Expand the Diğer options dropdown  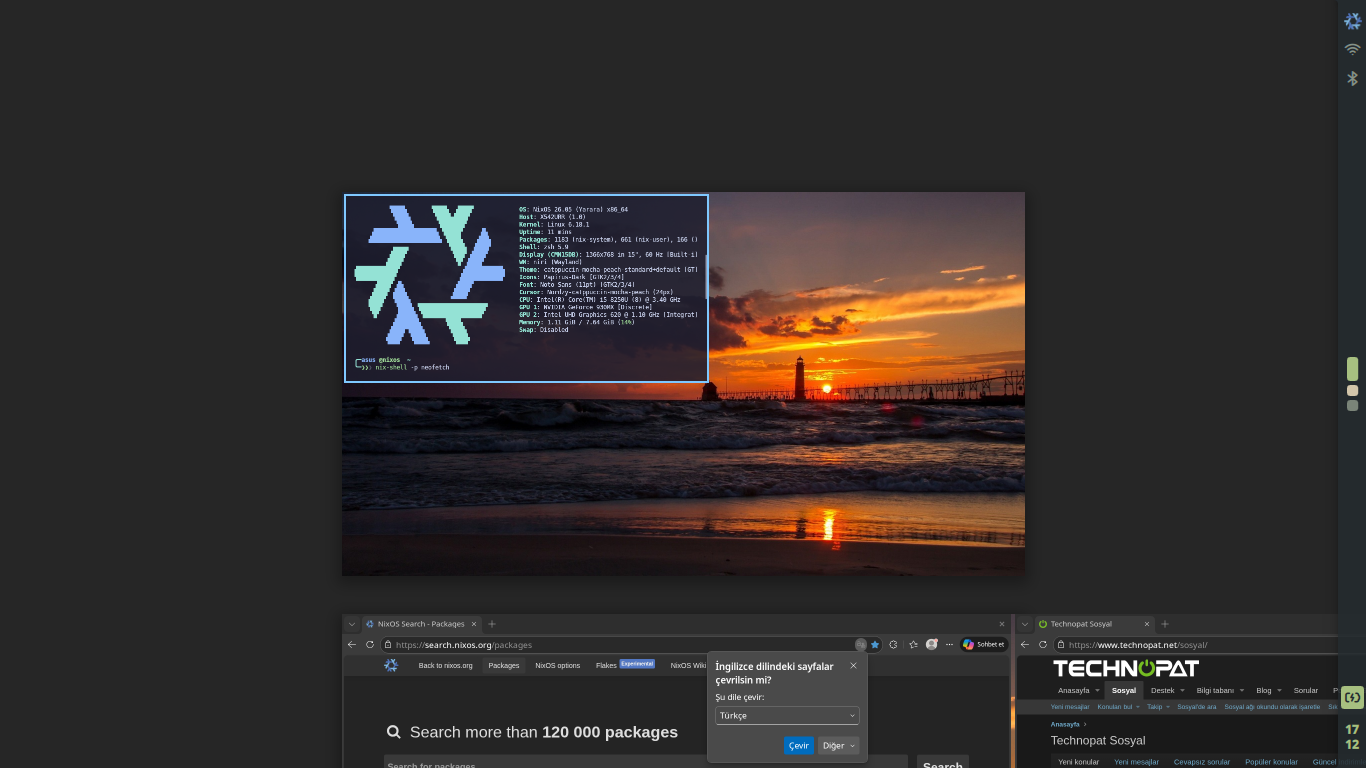[x=838, y=746]
